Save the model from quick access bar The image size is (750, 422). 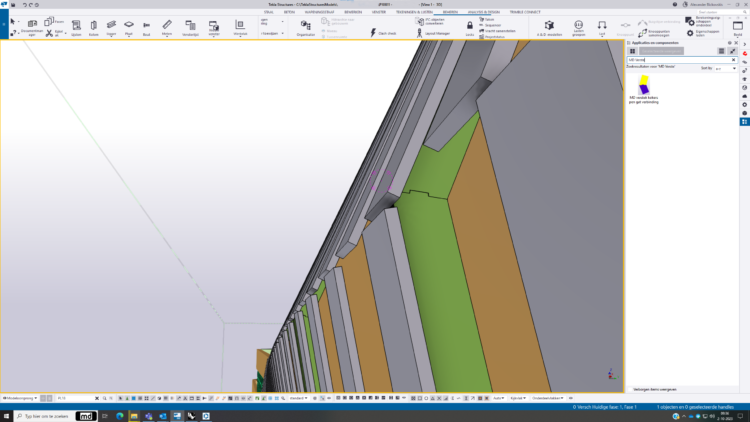(x=13, y=5)
